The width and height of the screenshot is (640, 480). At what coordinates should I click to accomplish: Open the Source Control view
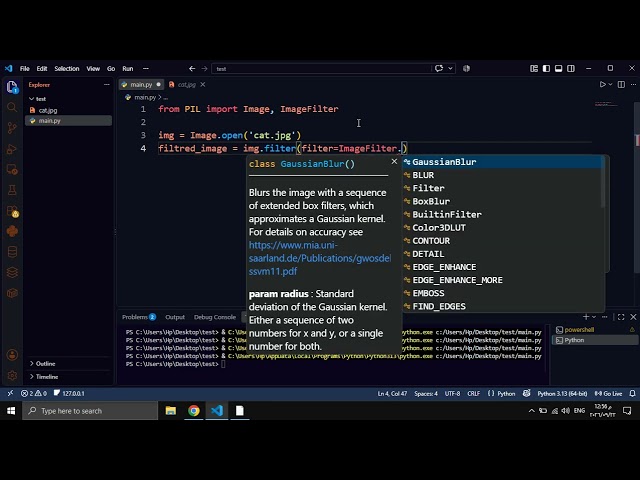(x=12, y=128)
